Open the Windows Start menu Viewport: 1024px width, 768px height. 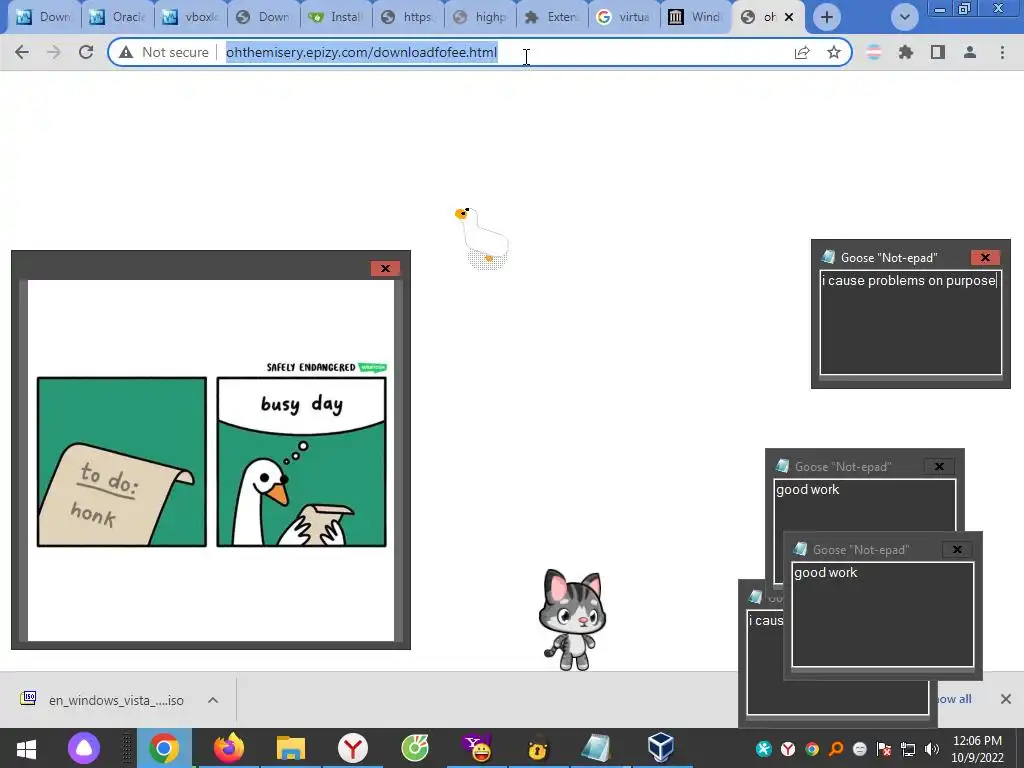pos(26,748)
